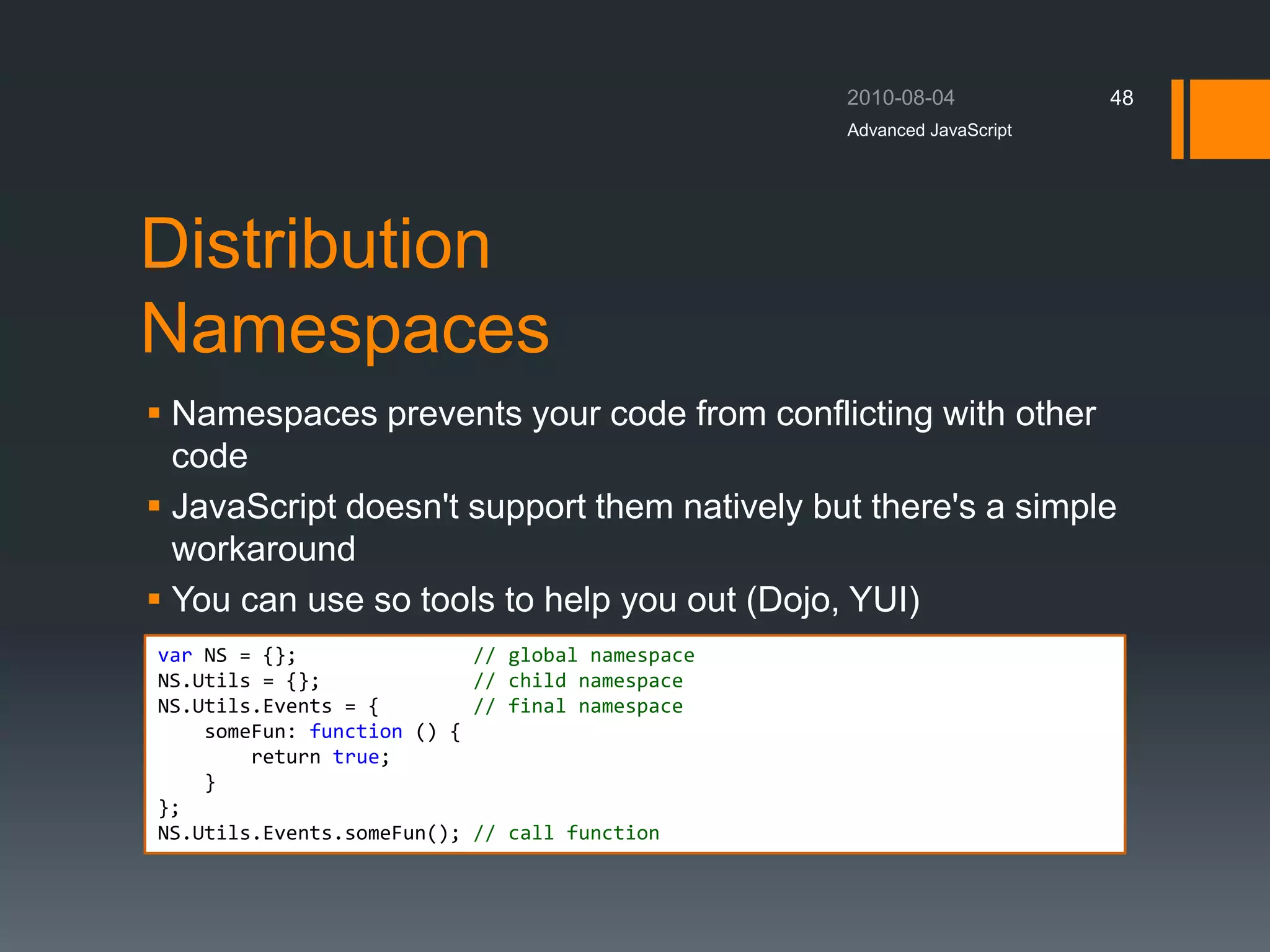Click the '(Dojo, YUI)' bullet text
The height and width of the screenshot is (952, 1270).
(832, 600)
